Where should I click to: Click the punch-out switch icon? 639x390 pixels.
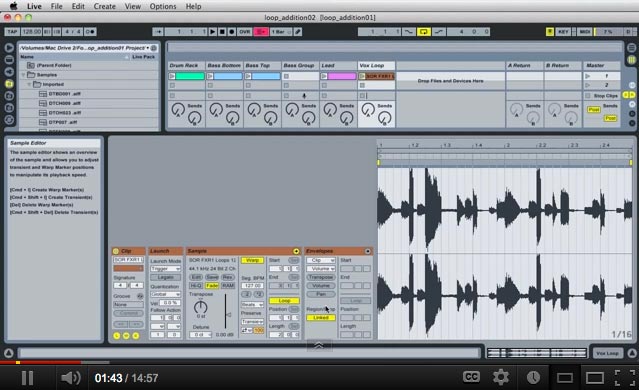(x=439, y=31)
